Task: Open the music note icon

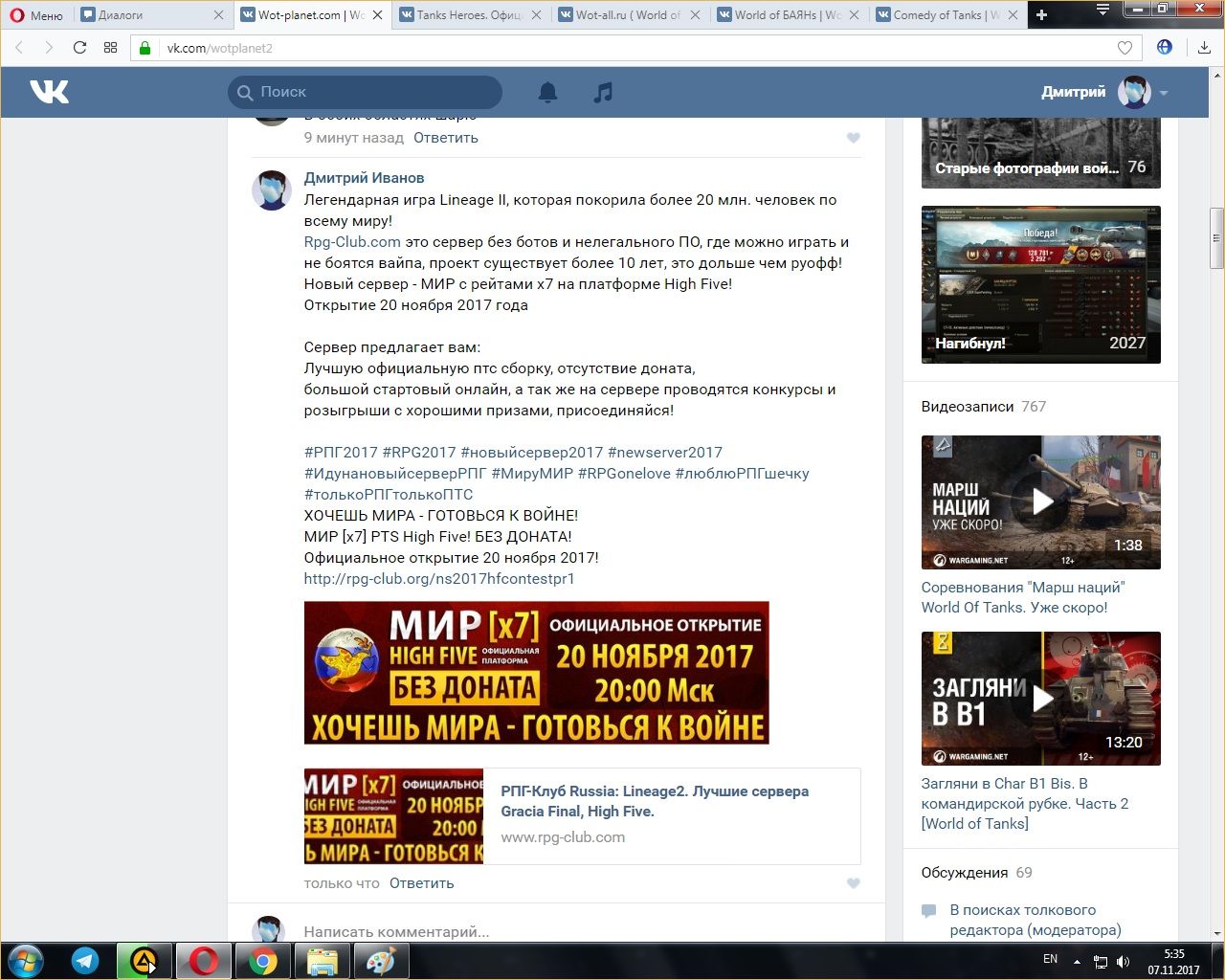Action: pyautogui.click(x=602, y=92)
